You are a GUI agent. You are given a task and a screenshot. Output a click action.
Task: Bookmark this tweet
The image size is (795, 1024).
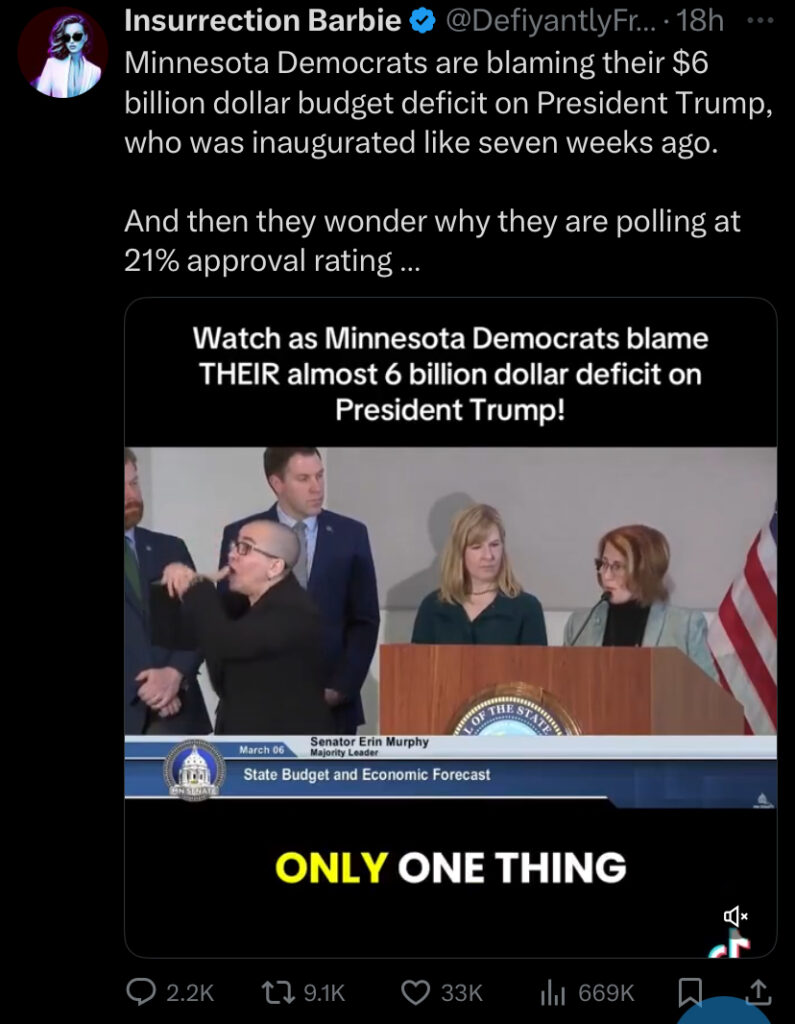pyautogui.click(x=690, y=992)
